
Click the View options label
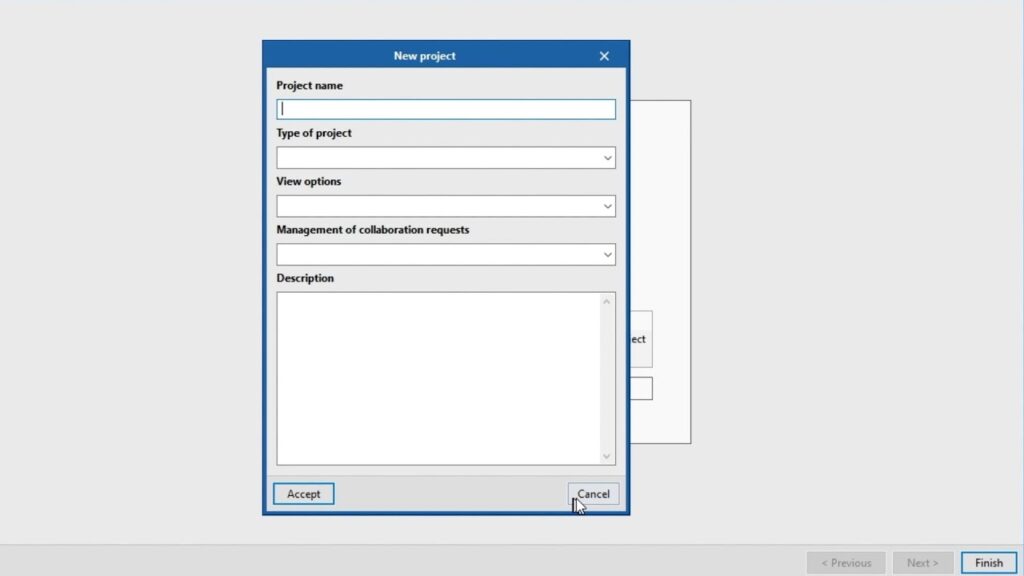[x=308, y=182]
